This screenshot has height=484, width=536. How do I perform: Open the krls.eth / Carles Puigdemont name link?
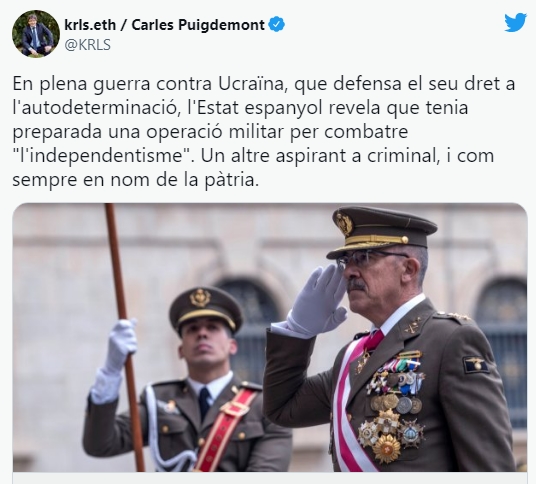(164, 25)
